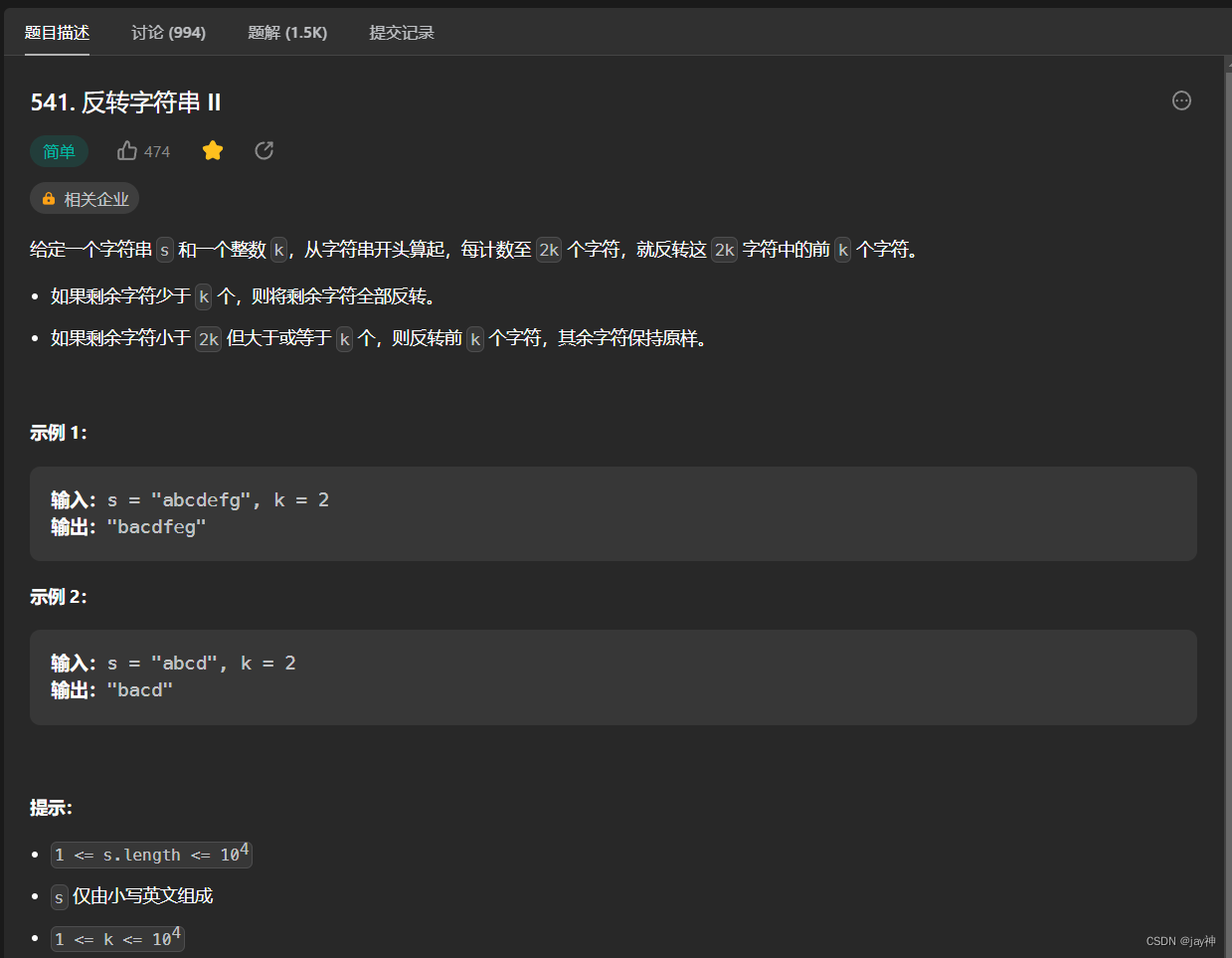Open the ellipsis options menu

1180,100
